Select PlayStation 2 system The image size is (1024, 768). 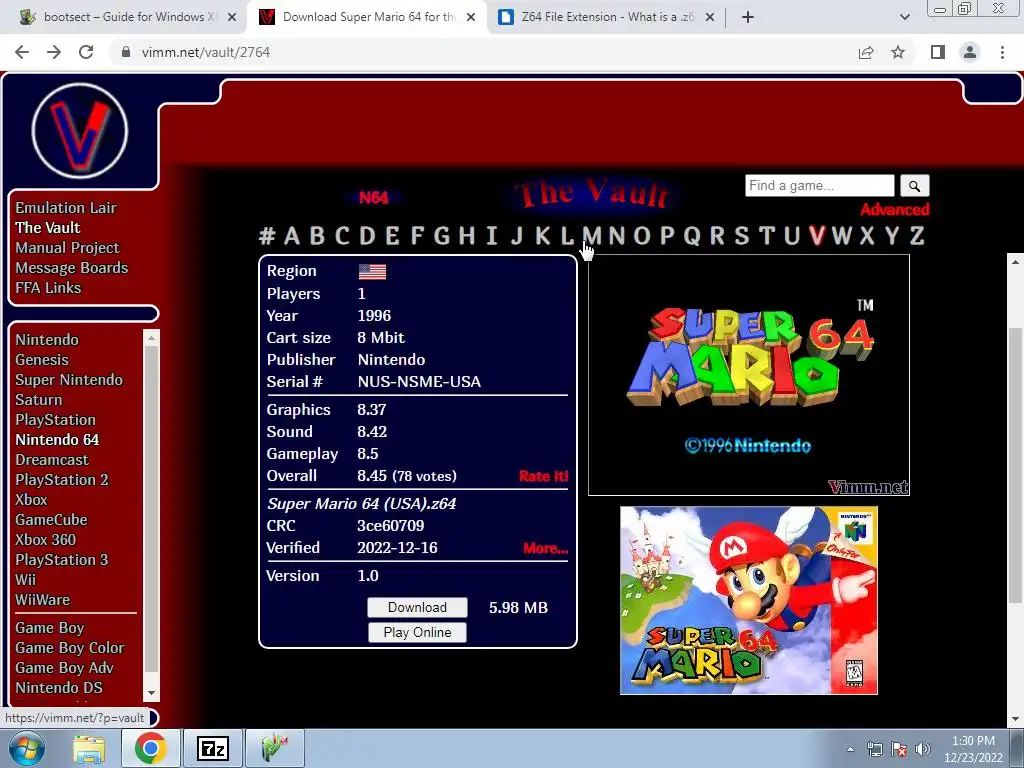click(62, 480)
